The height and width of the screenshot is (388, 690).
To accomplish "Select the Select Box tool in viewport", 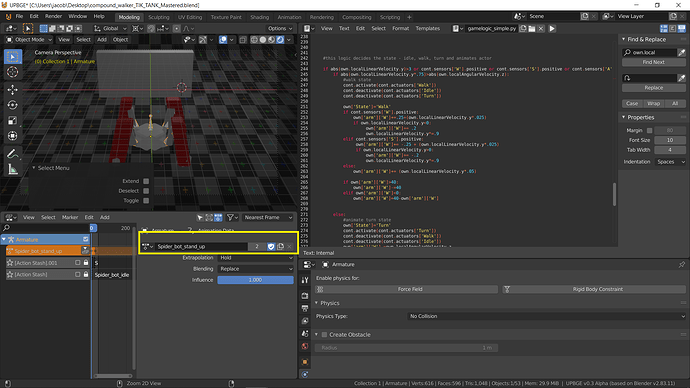I will [x=12, y=57].
